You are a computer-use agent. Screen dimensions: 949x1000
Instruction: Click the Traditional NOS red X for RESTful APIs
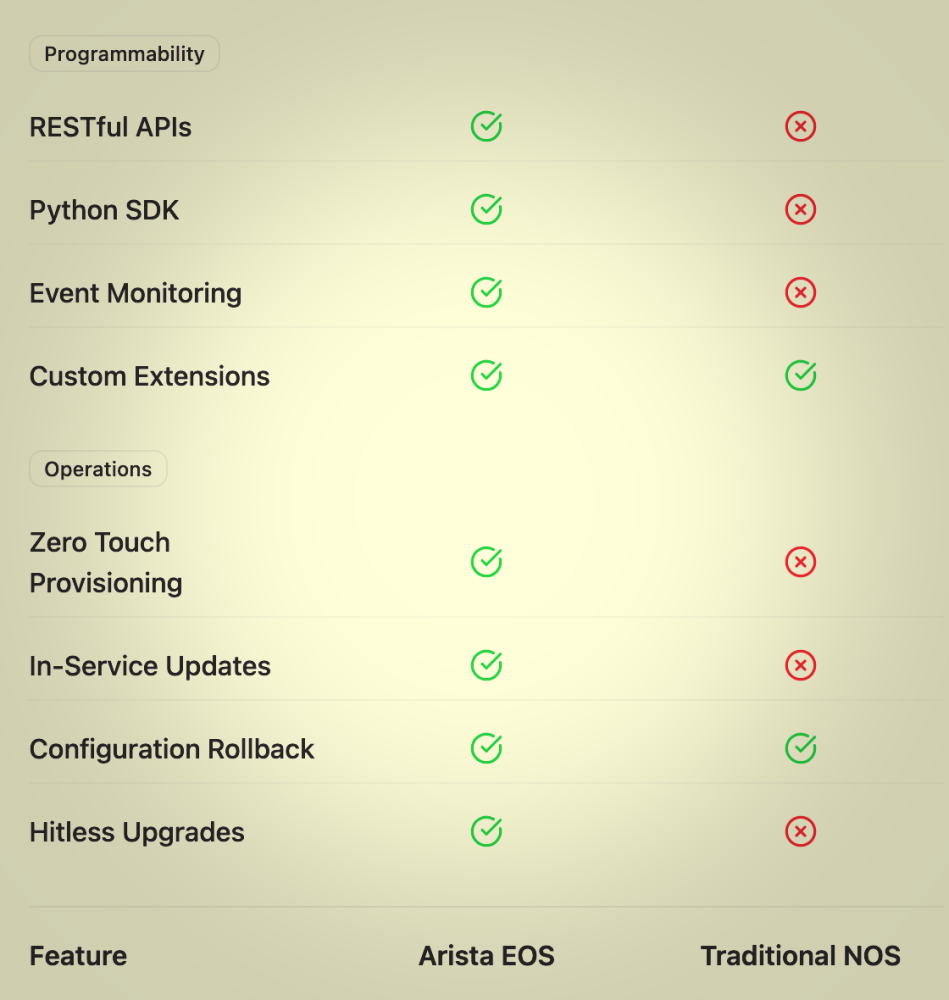[x=800, y=127]
